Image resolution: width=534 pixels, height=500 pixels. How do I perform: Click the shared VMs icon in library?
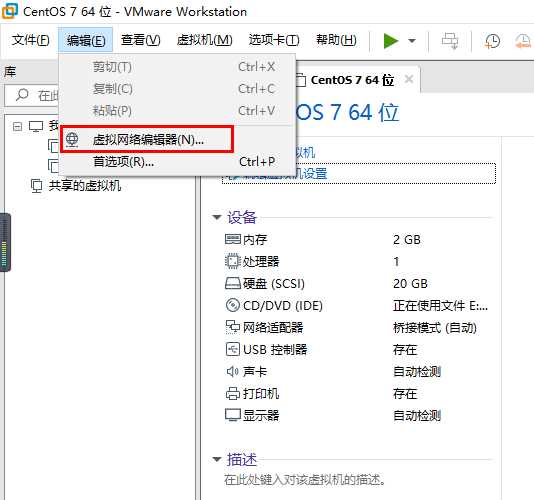click(x=36, y=186)
